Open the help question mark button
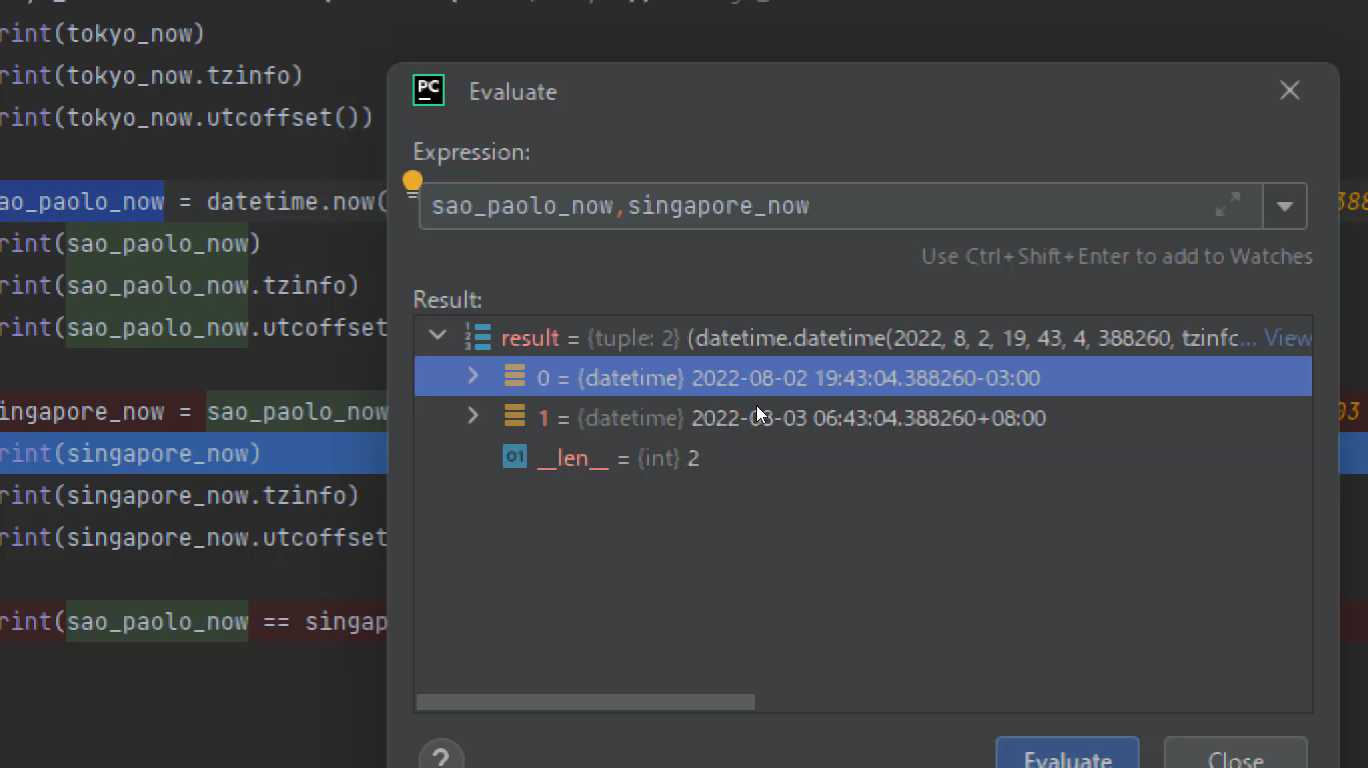This screenshot has height=768, width=1368. (441, 757)
